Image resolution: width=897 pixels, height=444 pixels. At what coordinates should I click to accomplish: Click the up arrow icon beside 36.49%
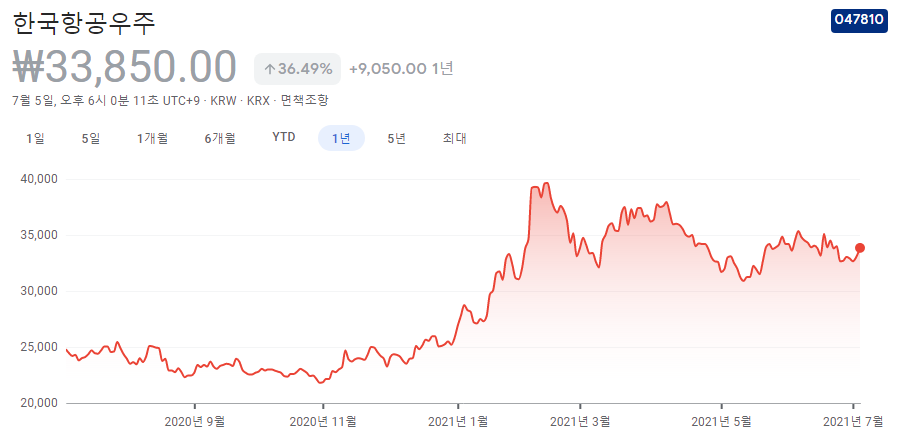pos(269,69)
